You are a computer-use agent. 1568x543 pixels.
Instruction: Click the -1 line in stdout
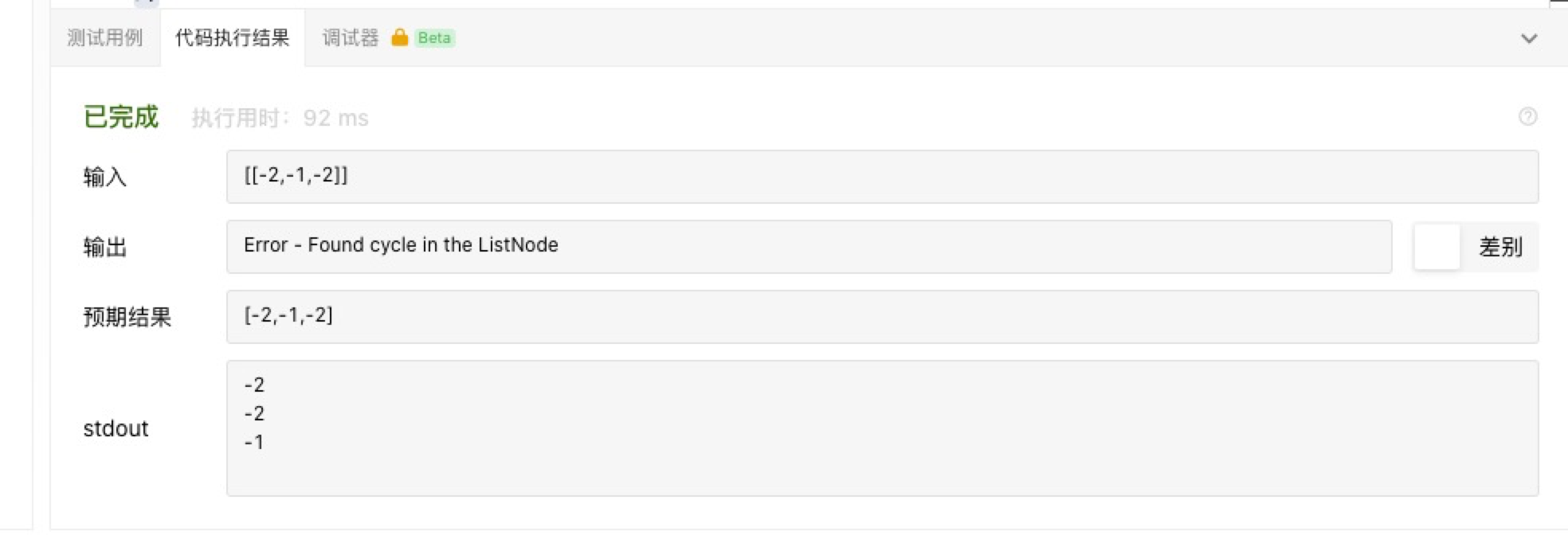pyautogui.click(x=254, y=442)
